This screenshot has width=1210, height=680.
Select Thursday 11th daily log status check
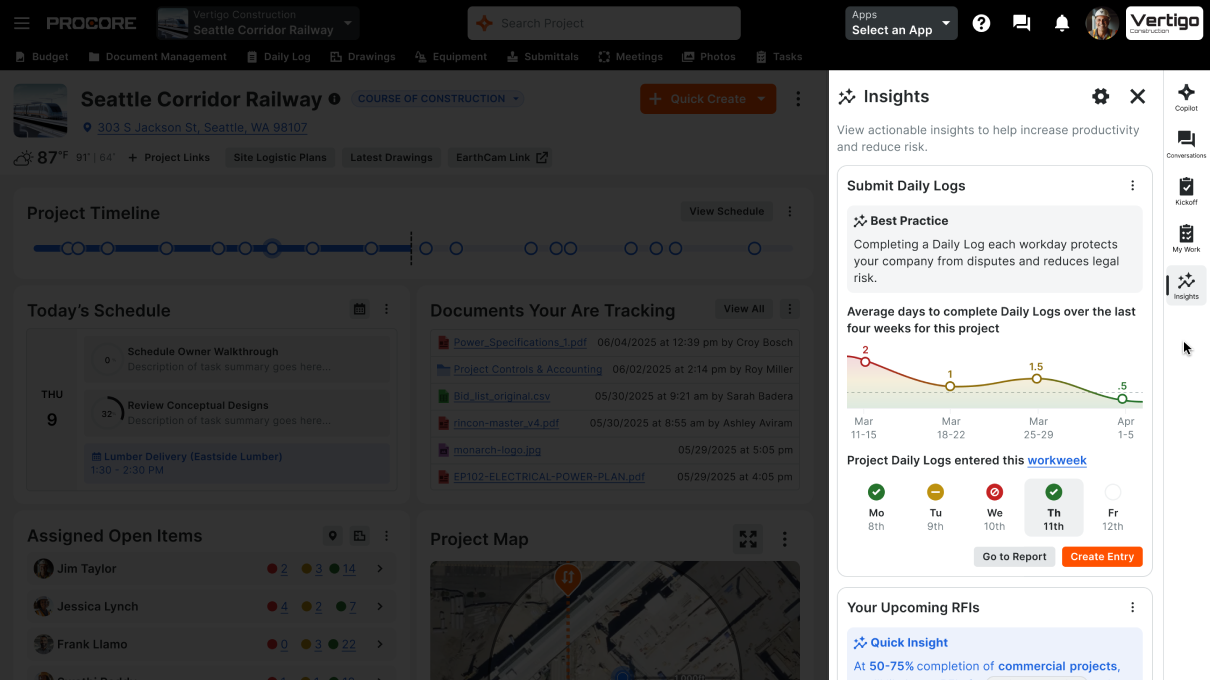[1053, 492]
